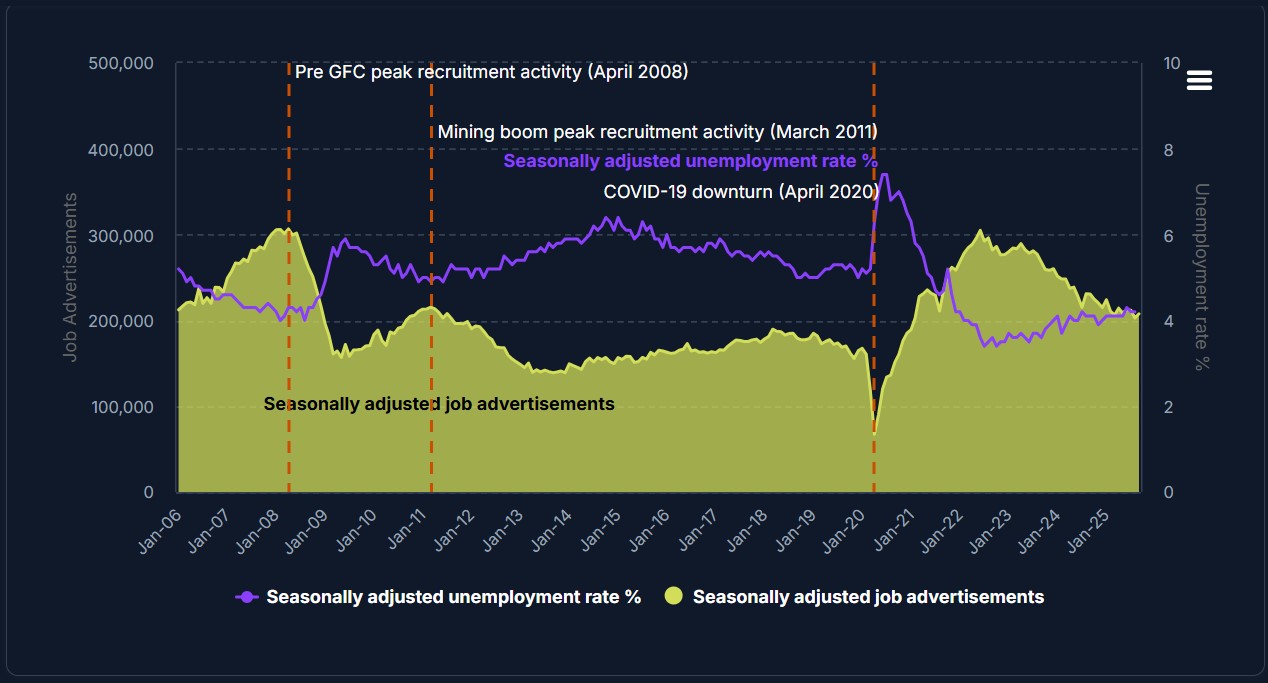Click the 500,000 left axis value
This screenshot has height=683, width=1268.
[120, 63]
